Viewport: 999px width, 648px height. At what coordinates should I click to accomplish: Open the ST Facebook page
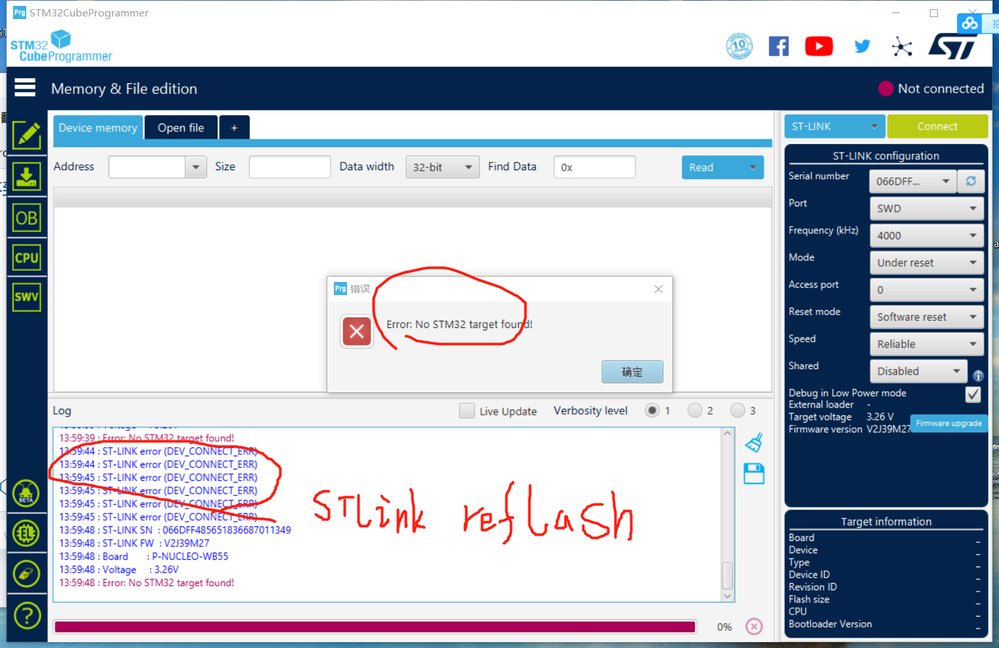point(779,46)
